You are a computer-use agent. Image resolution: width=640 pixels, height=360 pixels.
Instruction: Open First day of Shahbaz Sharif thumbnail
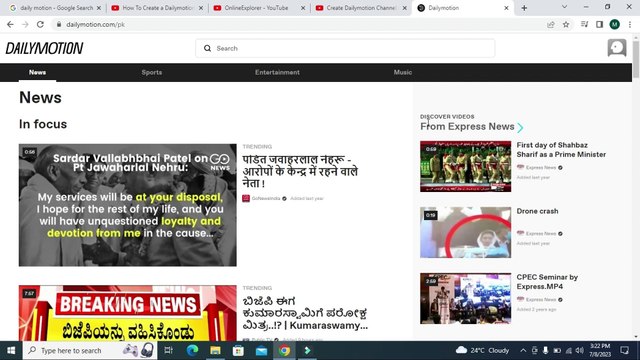(x=465, y=167)
